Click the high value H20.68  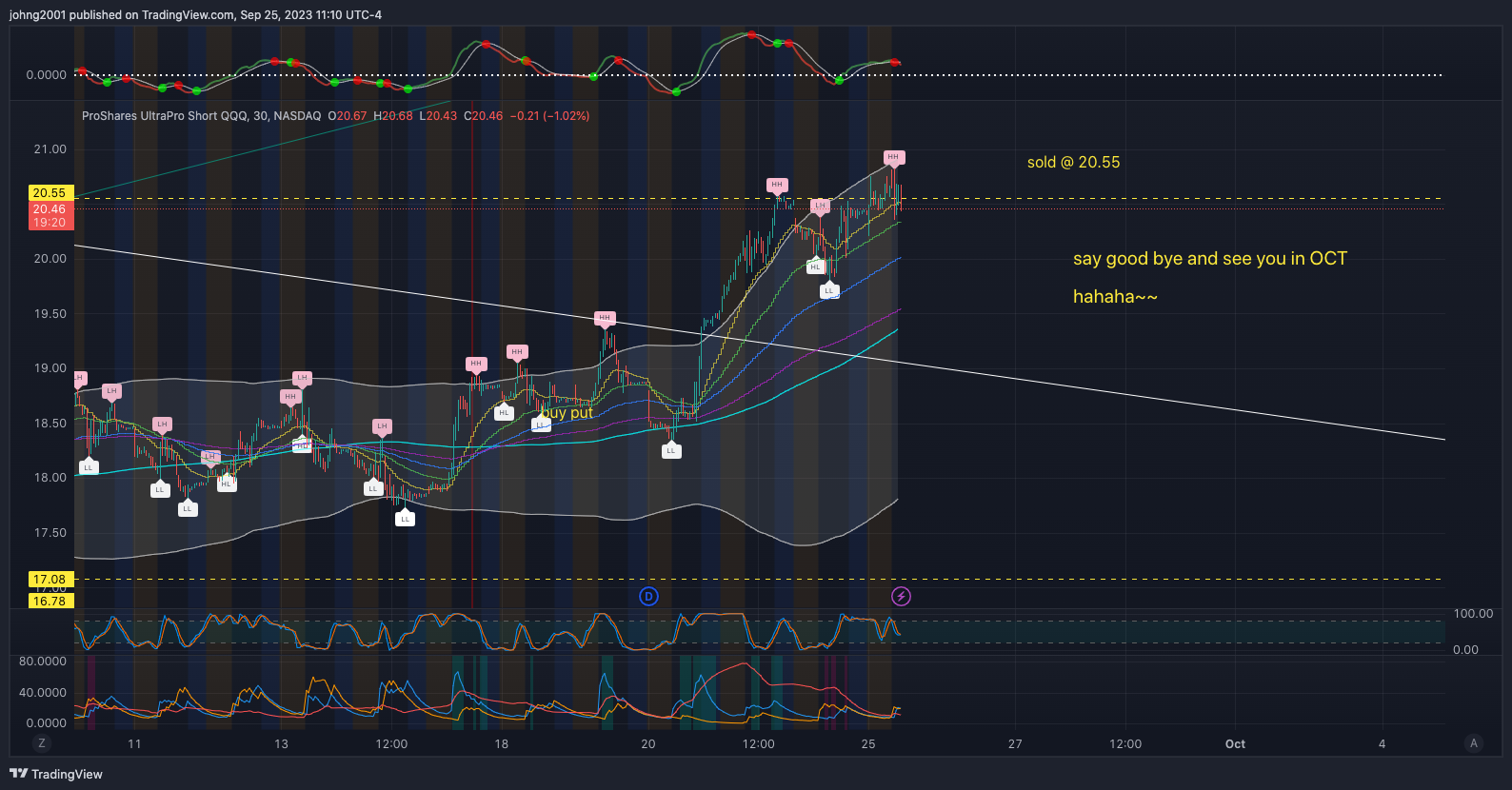(393, 115)
